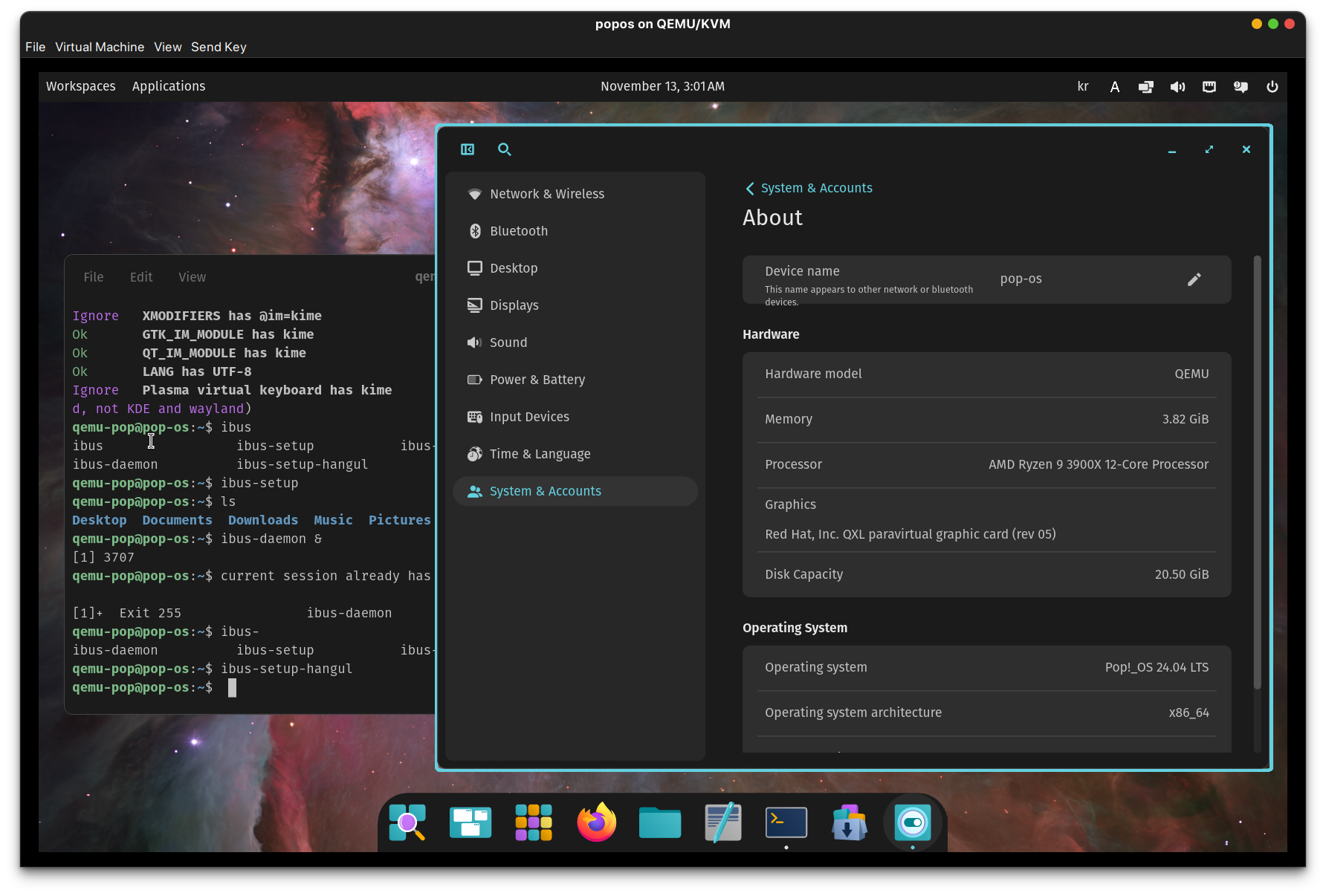
Task: Click the Input Devices keyboard icon
Action: pos(474,417)
